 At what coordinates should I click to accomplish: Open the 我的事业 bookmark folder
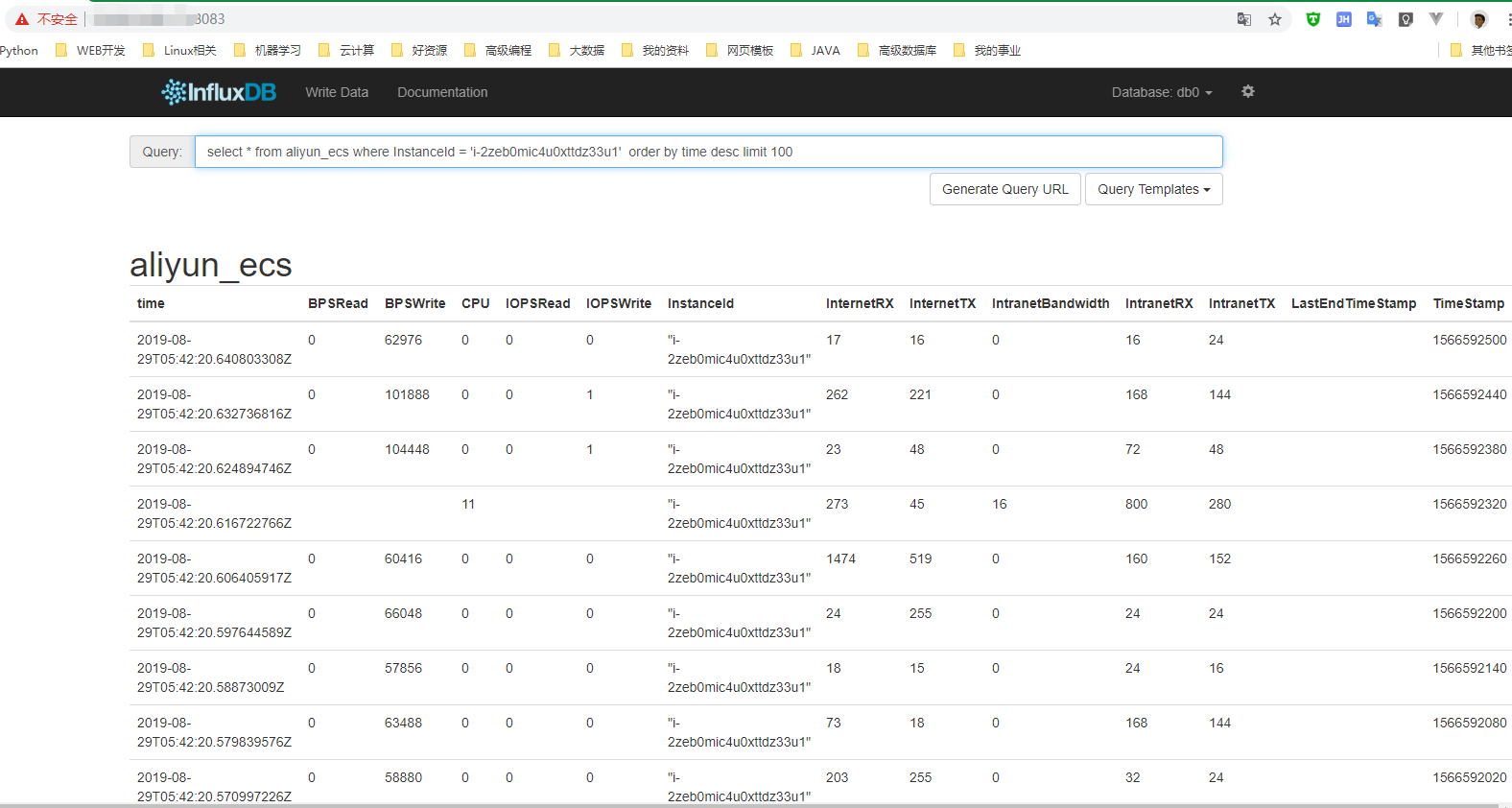(x=987, y=51)
